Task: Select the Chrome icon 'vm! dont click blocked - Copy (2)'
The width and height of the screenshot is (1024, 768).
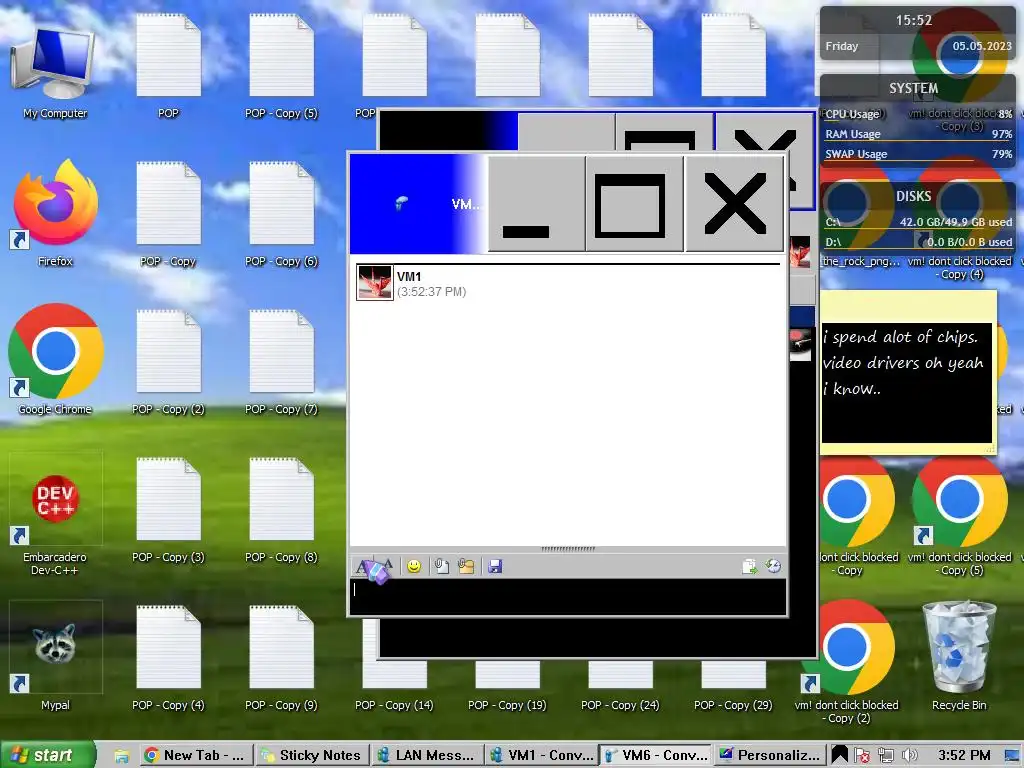Action: click(846, 662)
